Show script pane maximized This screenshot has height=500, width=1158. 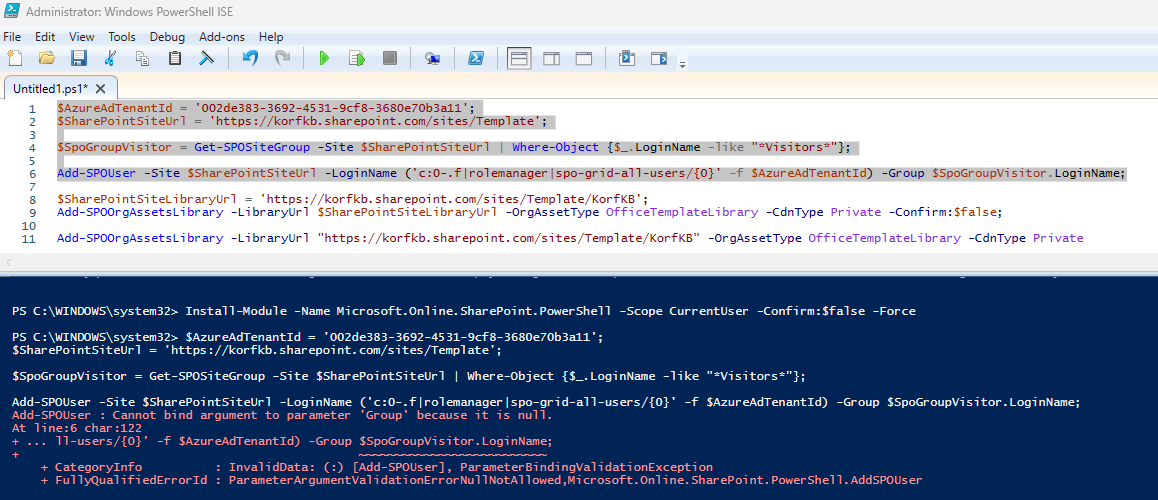click(x=583, y=58)
